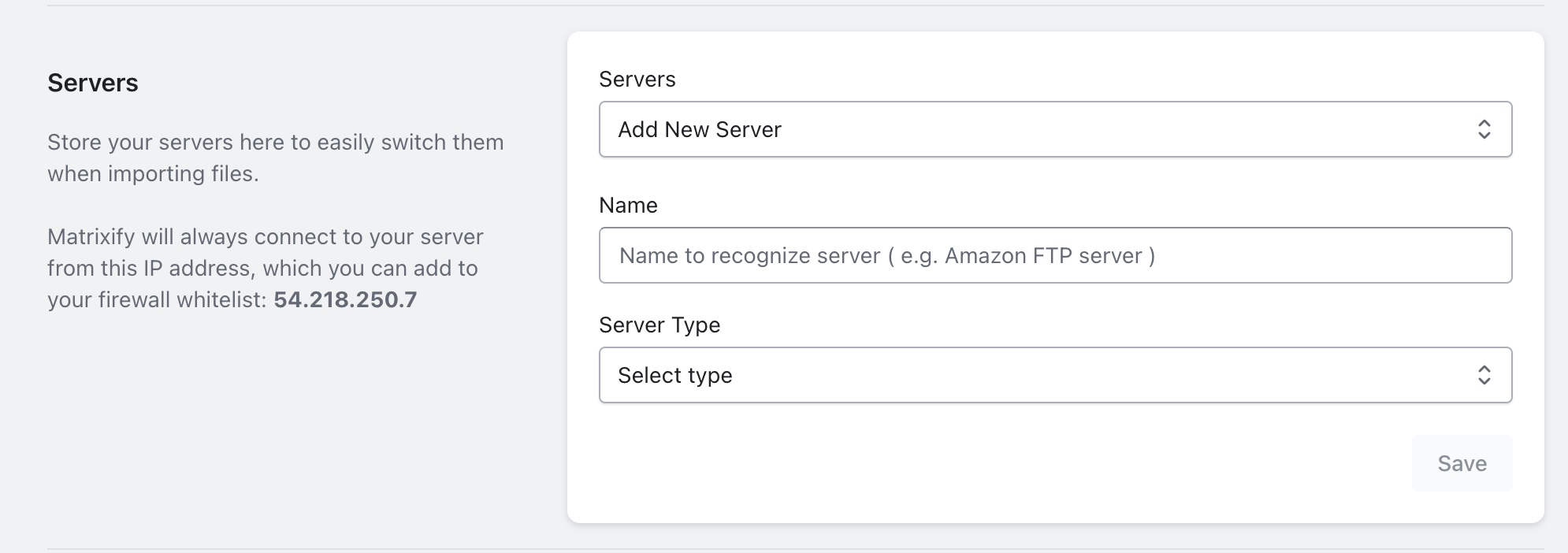Expand the Server Type dropdown

(1054, 375)
